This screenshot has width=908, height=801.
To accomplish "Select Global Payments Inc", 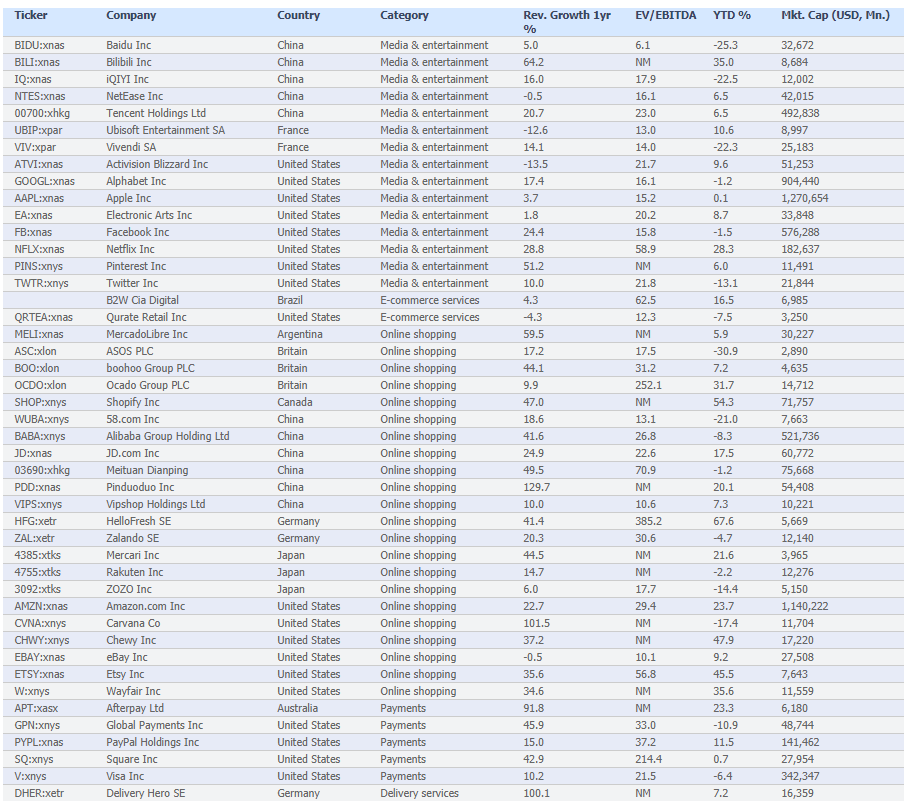I will 155,725.
